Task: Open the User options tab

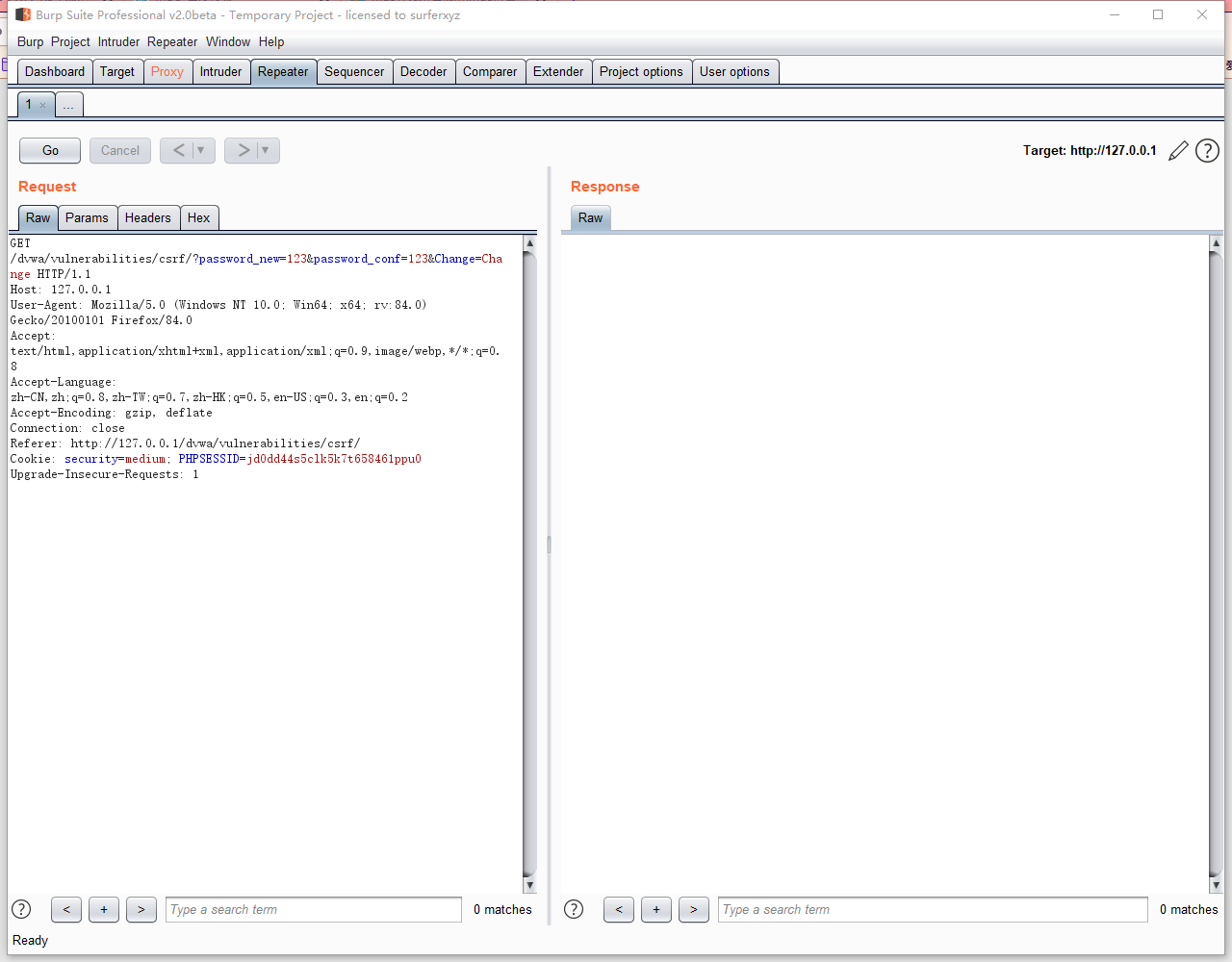Action: click(734, 71)
